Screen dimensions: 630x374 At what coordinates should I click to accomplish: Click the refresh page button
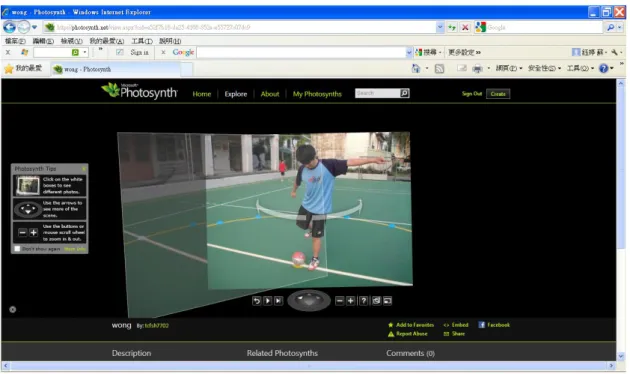tap(452, 27)
